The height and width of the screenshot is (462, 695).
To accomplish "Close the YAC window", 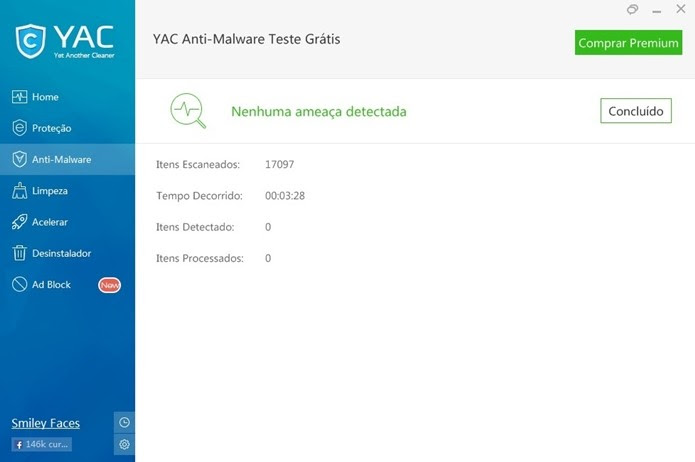I will pyautogui.click(x=681, y=9).
